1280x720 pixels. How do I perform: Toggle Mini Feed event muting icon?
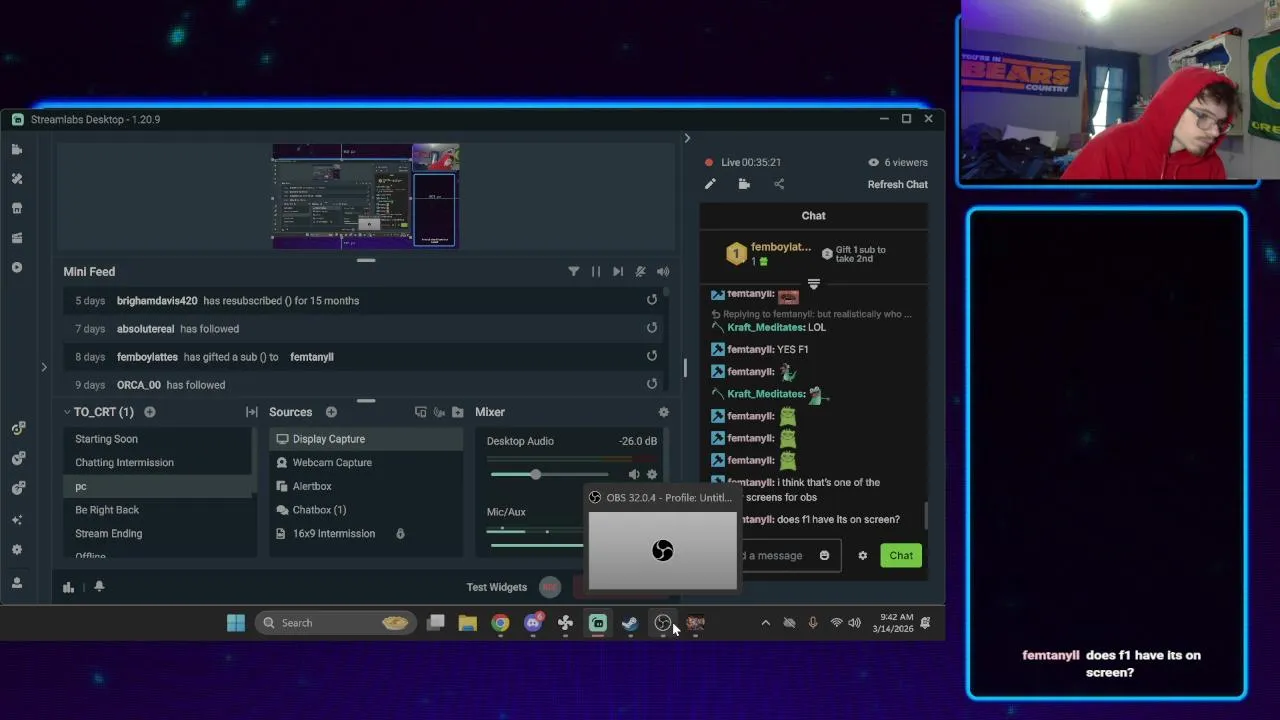[640, 271]
